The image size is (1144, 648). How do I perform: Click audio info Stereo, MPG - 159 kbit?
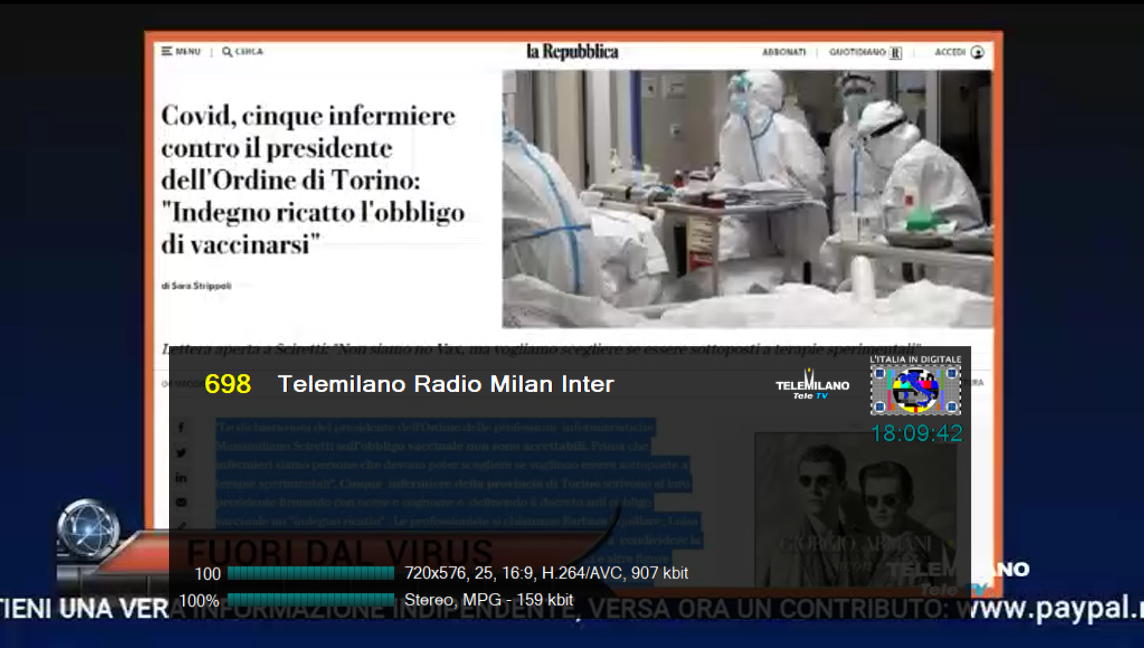click(489, 600)
